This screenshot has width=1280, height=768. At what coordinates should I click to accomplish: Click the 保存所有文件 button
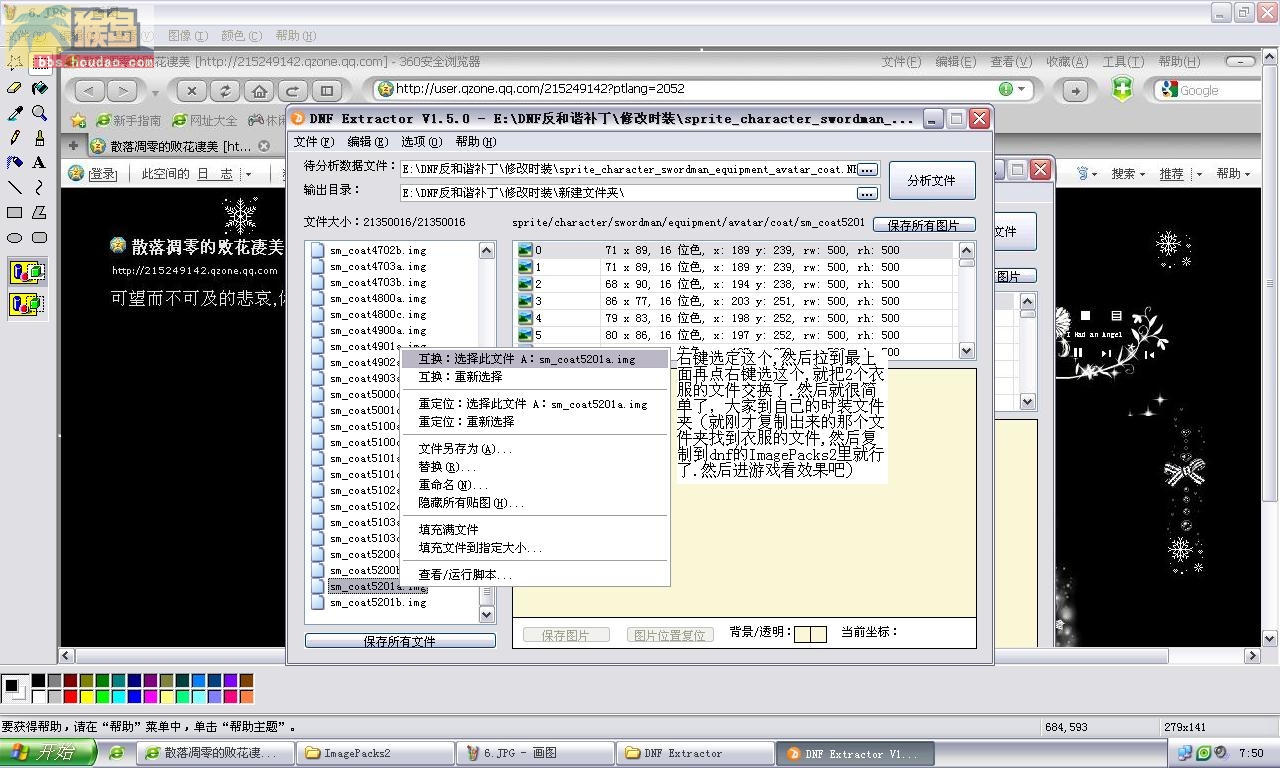[400, 641]
